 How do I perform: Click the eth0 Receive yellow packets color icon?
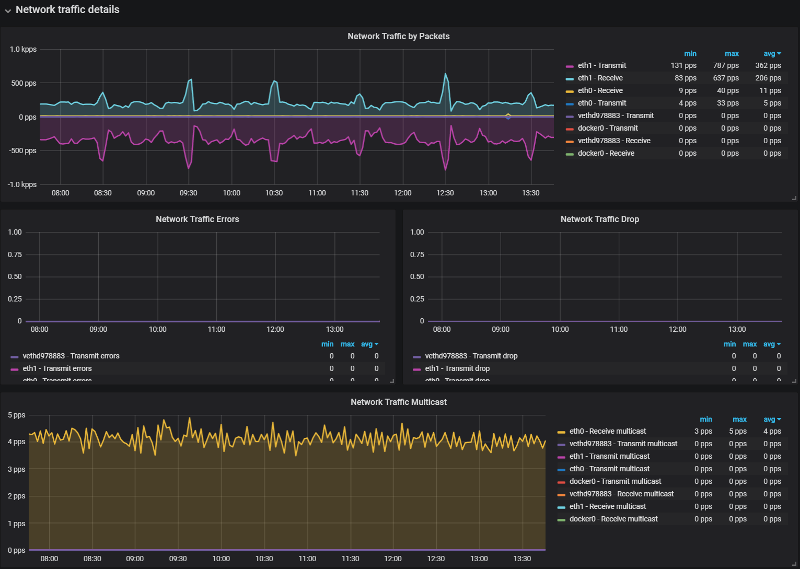(570, 91)
